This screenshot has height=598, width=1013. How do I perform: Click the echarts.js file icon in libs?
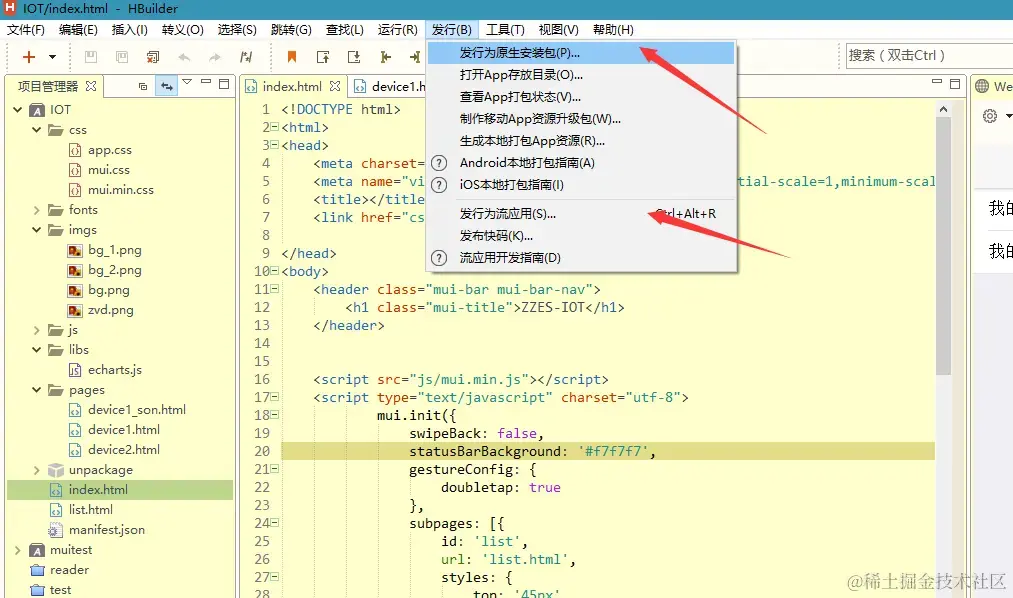tap(74, 369)
